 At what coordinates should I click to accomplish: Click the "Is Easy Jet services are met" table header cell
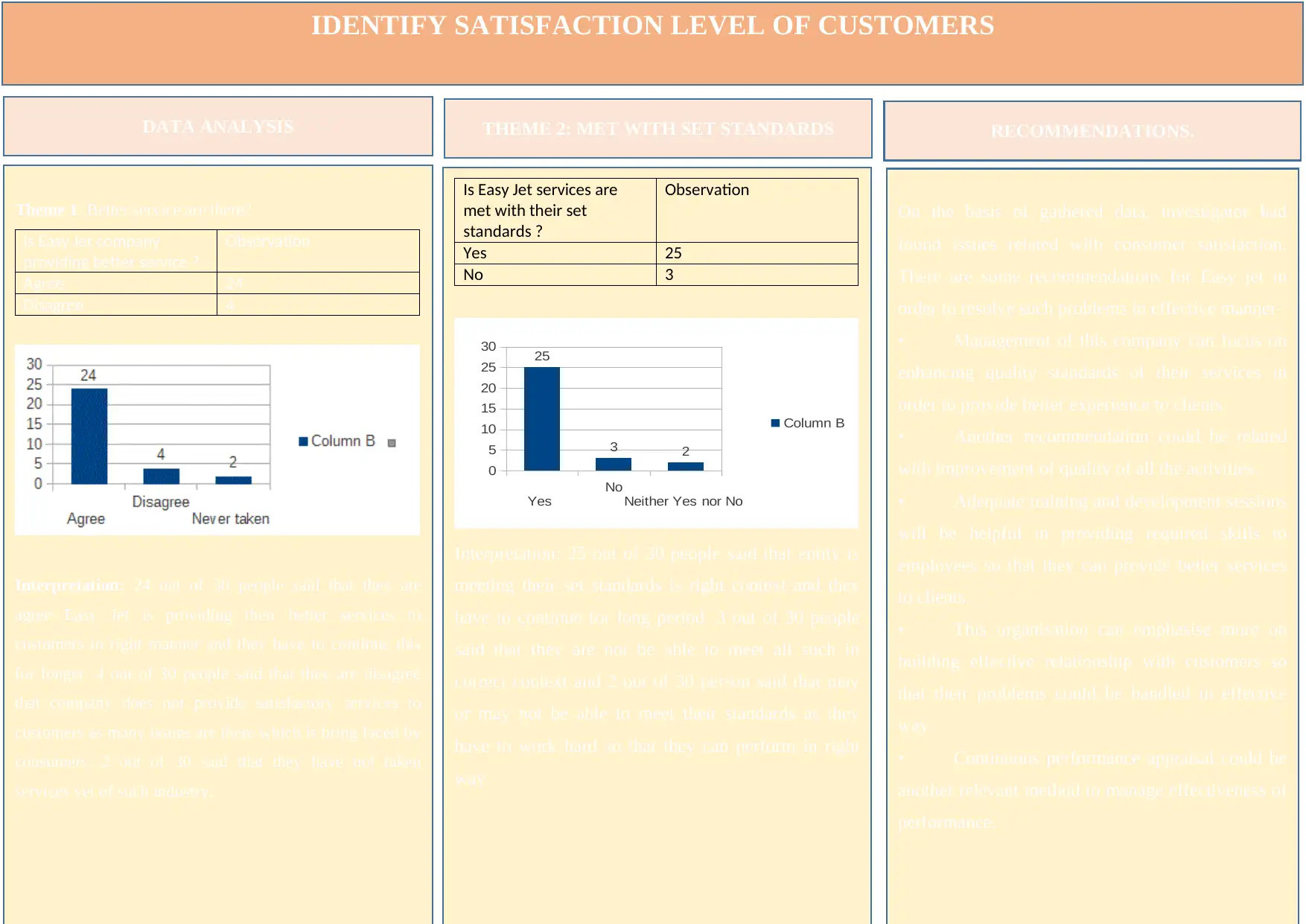tap(555, 210)
